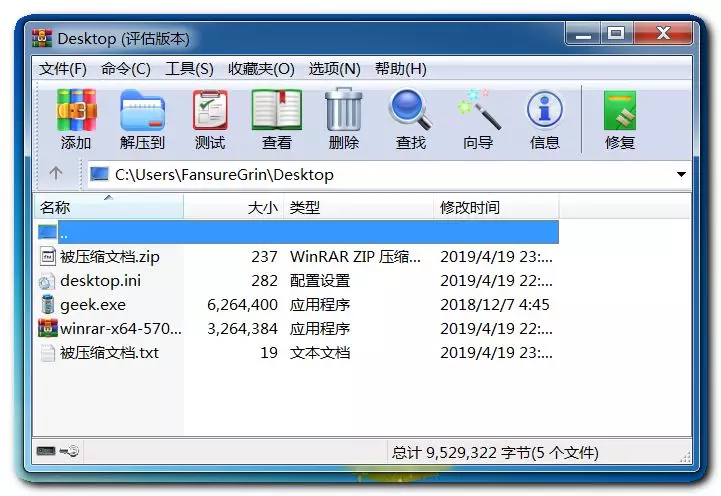This screenshot has height=496, width=721.
Task: Maximize the Desktop WinRAR window
Action: click(x=616, y=34)
